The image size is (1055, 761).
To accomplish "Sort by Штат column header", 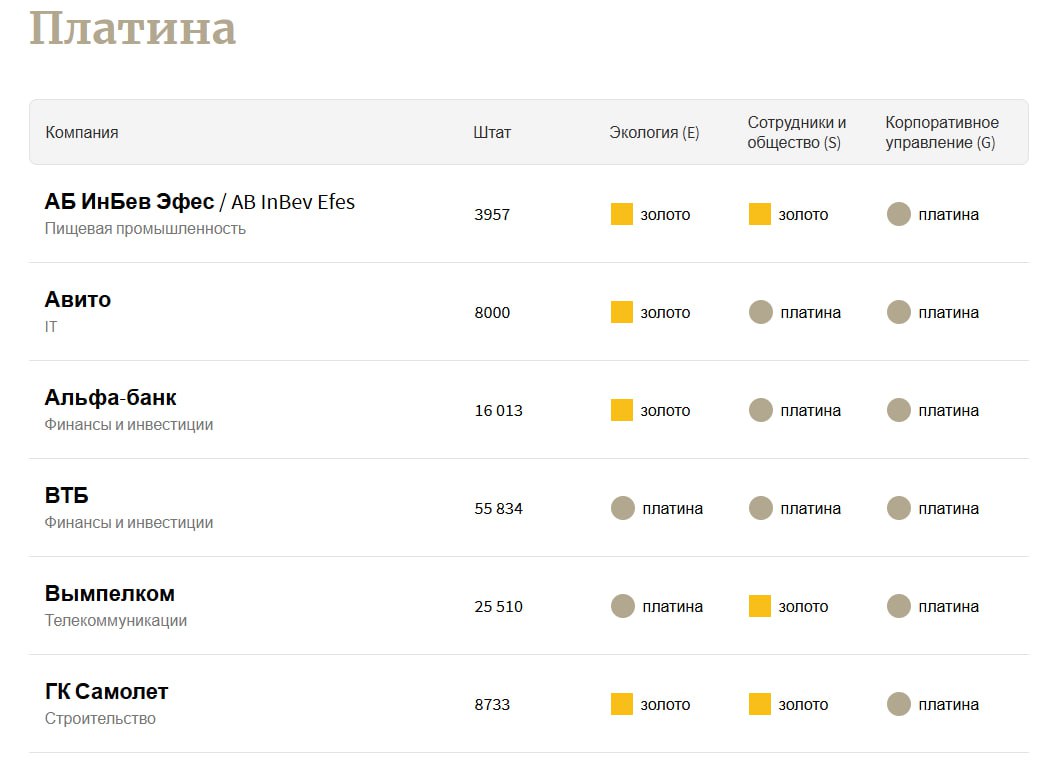I will pyautogui.click(x=492, y=132).
